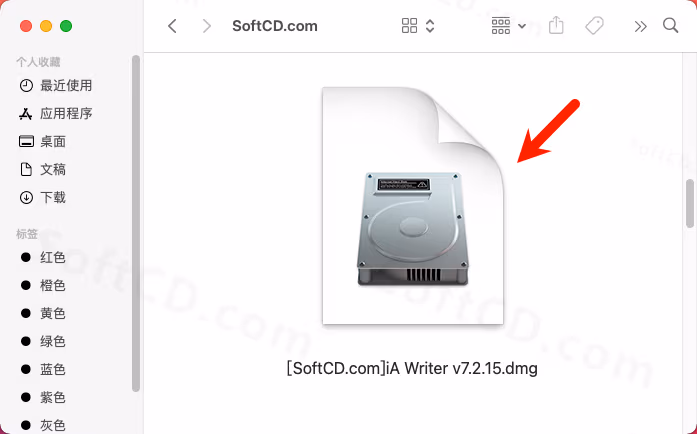
Task: Select 文稿 in the sidebar
Action: click(x=43, y=169)
